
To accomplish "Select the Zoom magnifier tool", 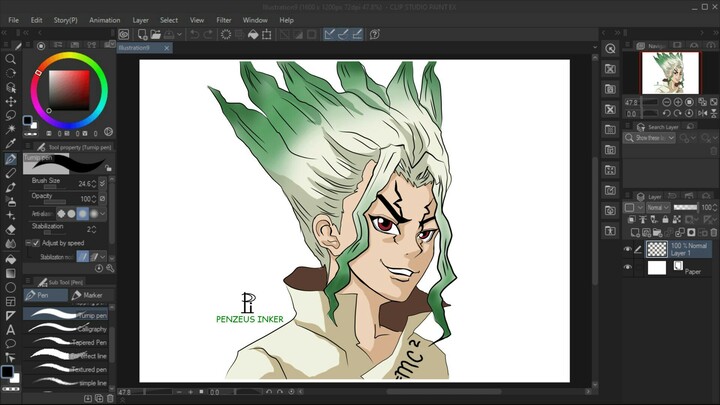I will [10, 59].
